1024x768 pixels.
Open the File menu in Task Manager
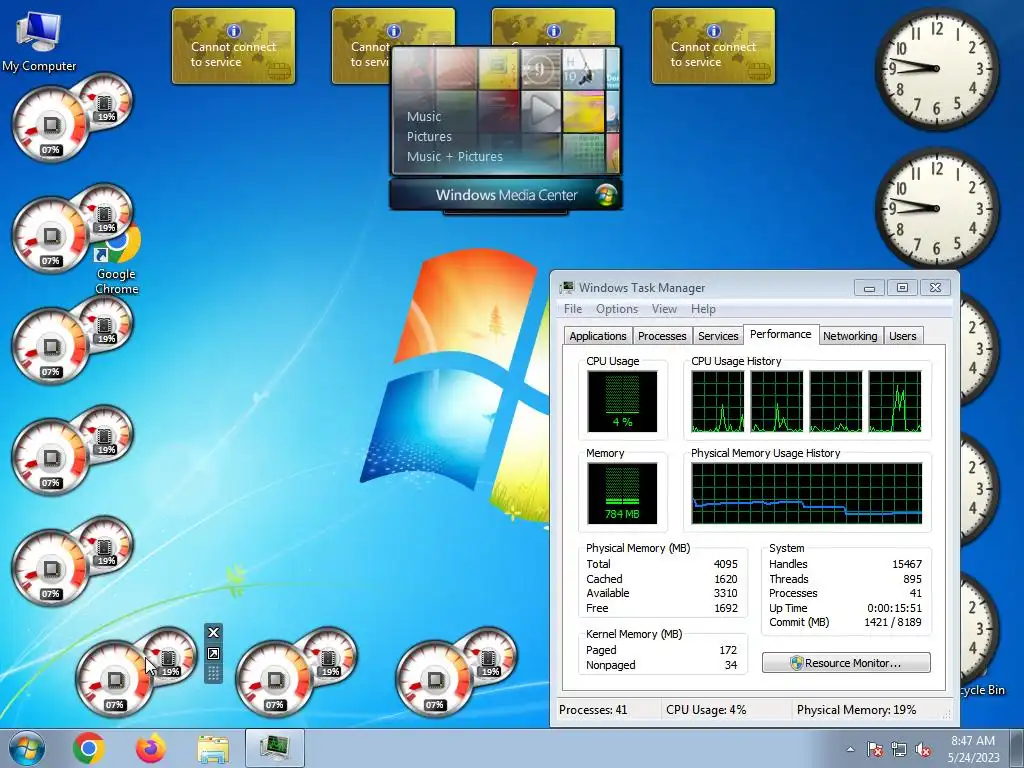pos(573,309)
